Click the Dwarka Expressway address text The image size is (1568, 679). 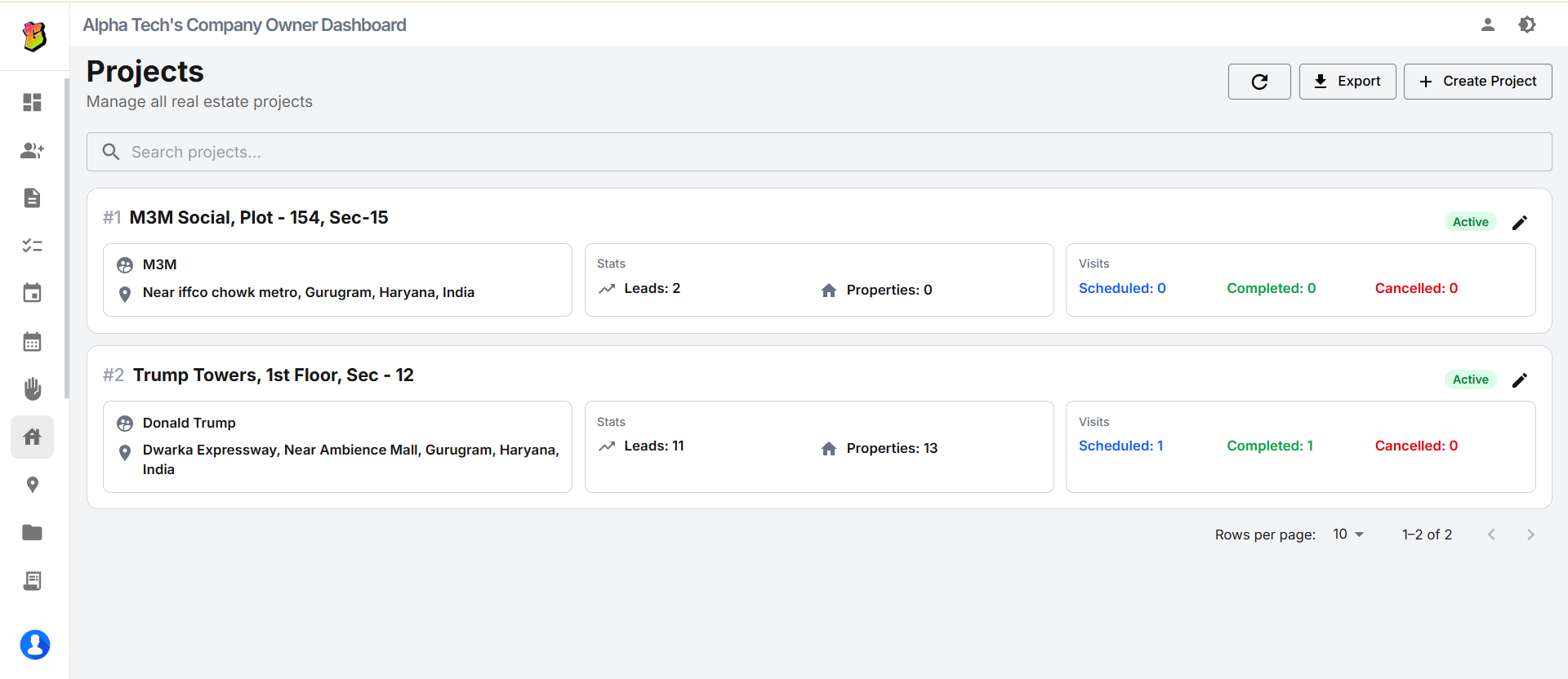(x=351, y=459)
